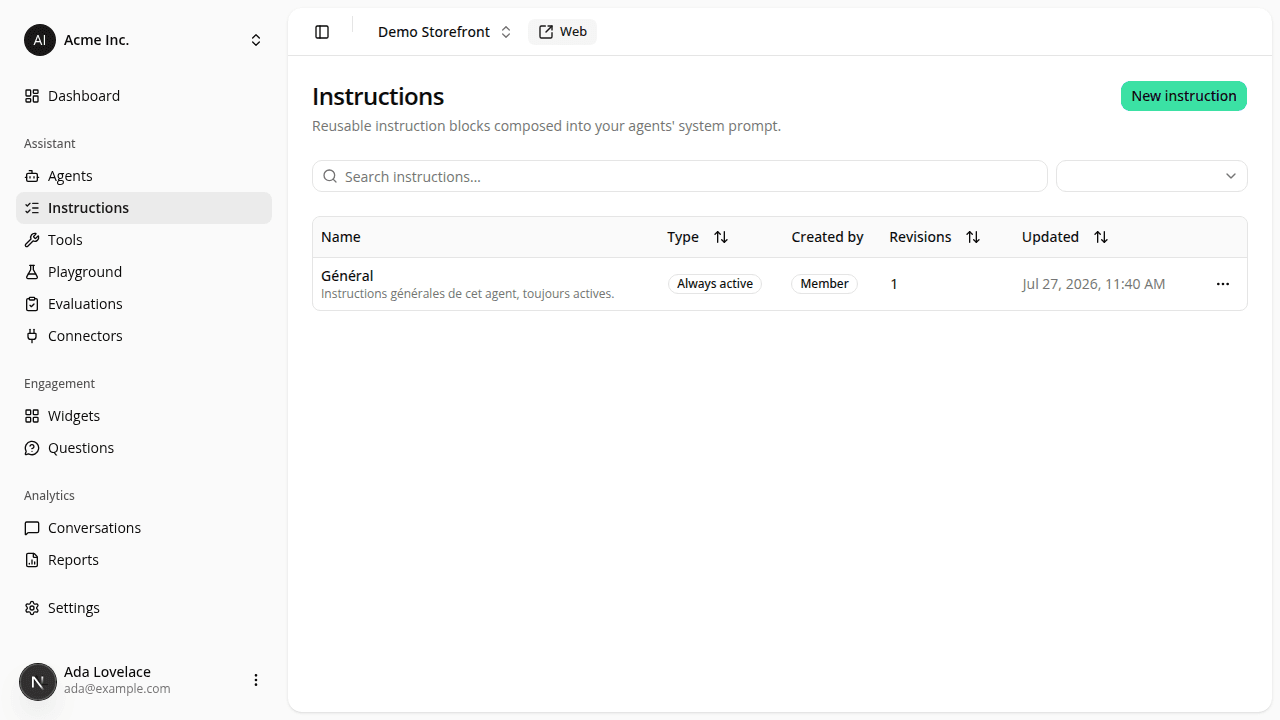
Task: Click the New instruction button
Action: tap(1184, 96)
